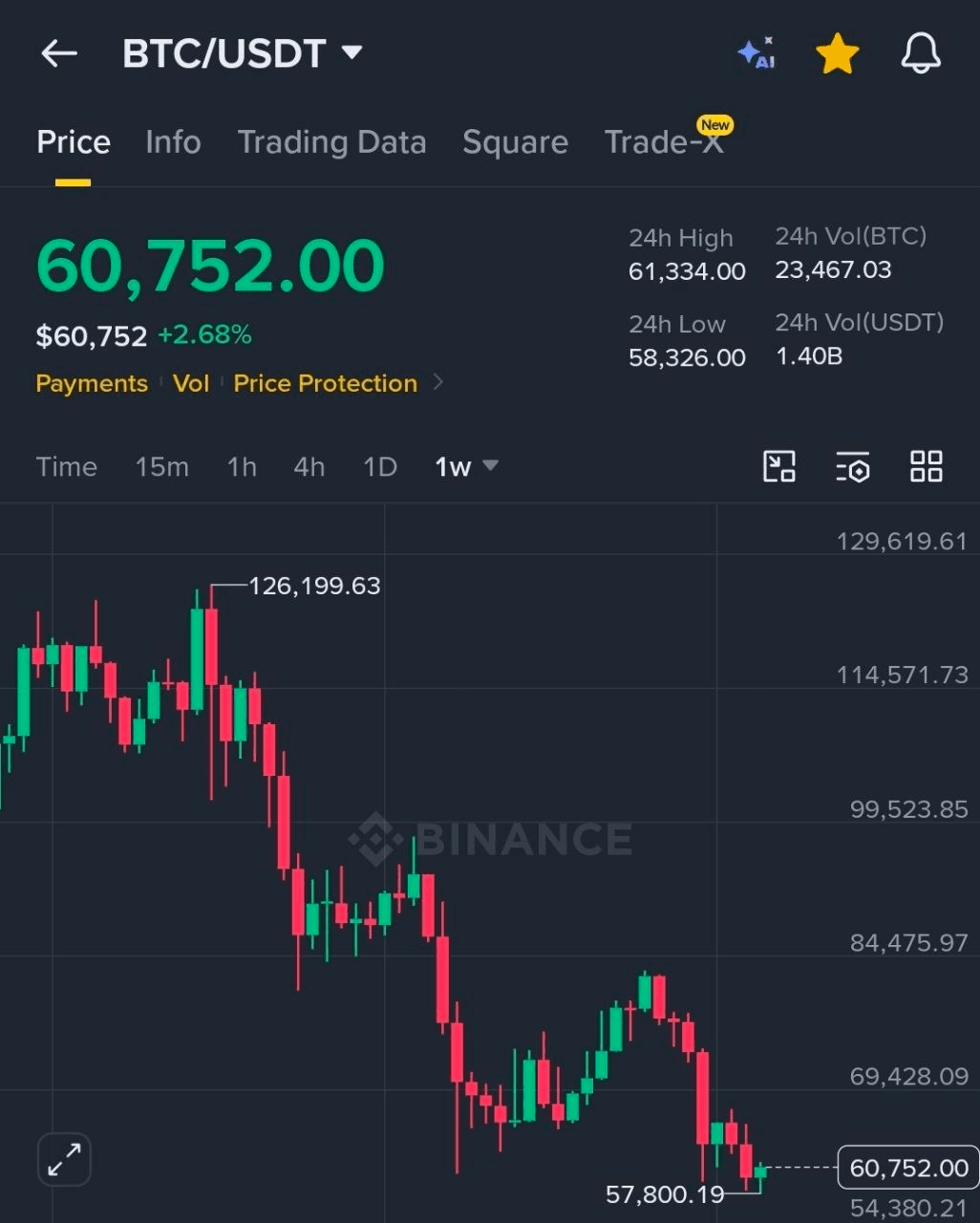Viewport: 980px width, 1223px height.
Task: Go back using the arrow icon
Action: [59, 54]
